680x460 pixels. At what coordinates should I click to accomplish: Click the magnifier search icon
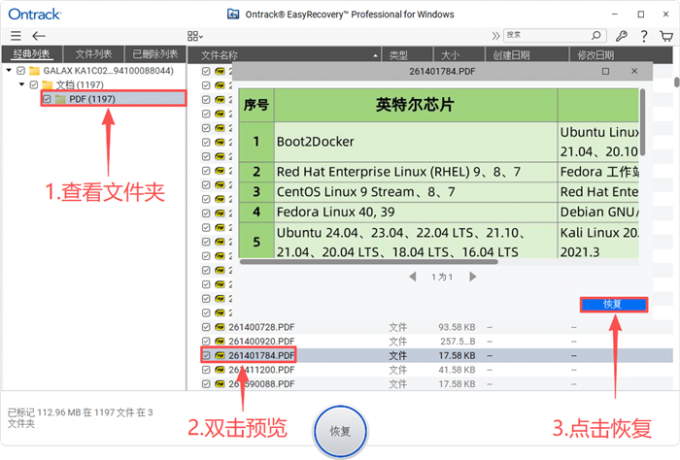click(x=597, y=35)
